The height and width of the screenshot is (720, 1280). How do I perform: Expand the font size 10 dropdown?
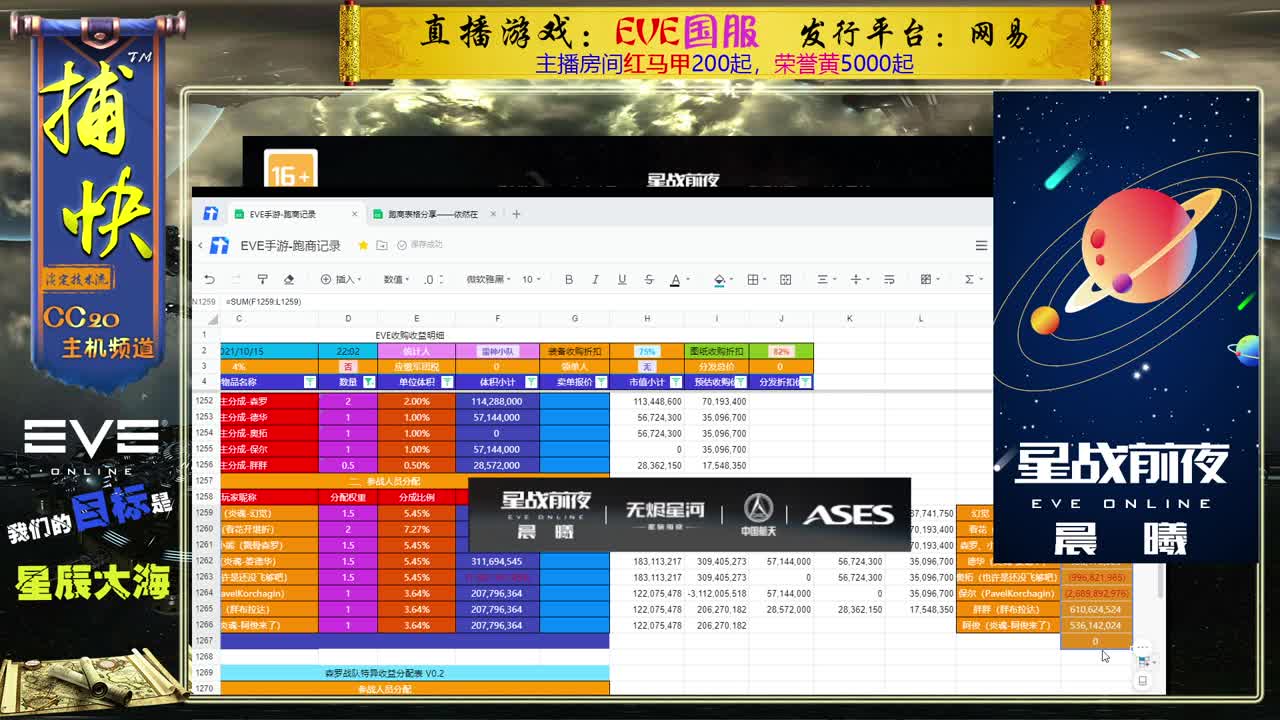tap(531, 280)
